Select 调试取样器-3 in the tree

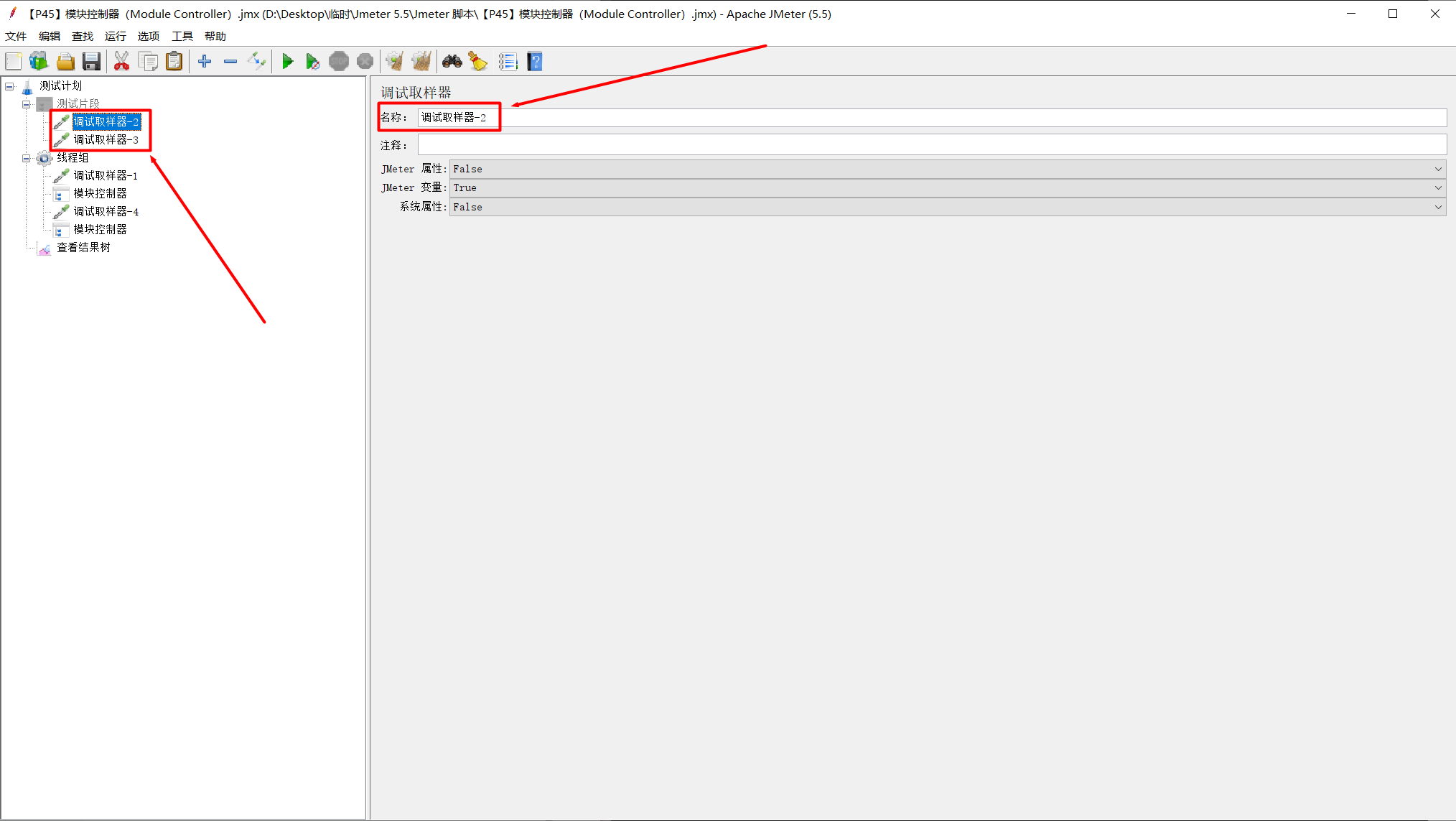106,140
